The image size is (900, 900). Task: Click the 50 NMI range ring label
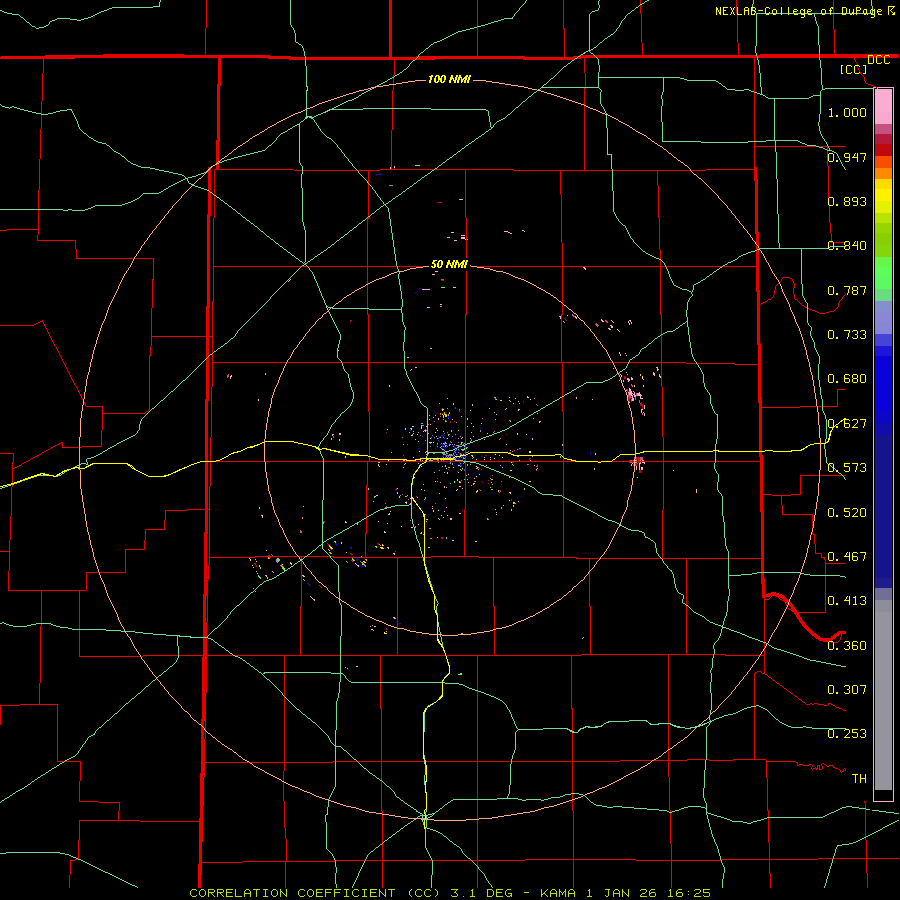(x=449, y=264)
